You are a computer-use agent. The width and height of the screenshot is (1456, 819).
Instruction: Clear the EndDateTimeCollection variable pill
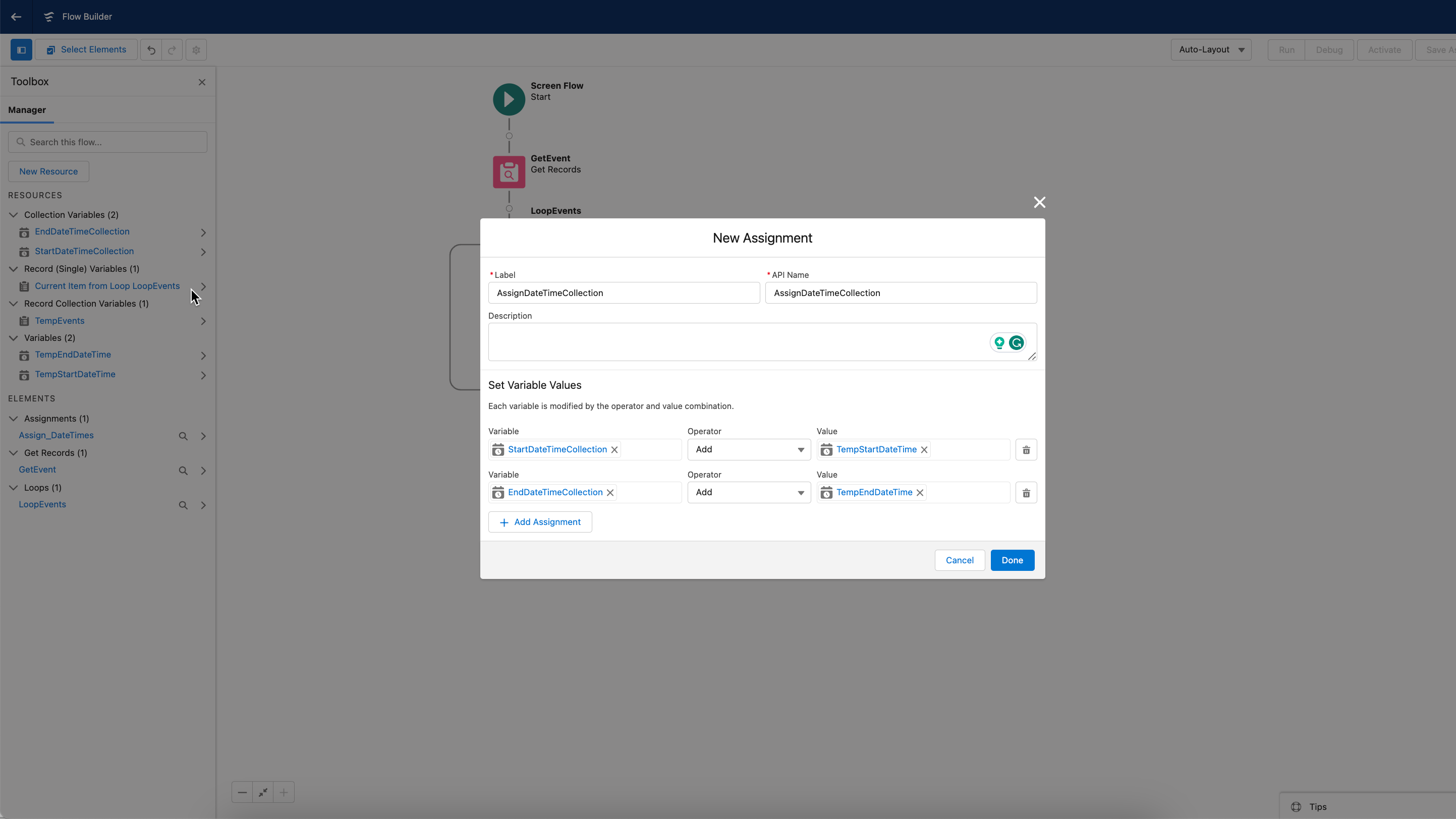pos(610,493)
